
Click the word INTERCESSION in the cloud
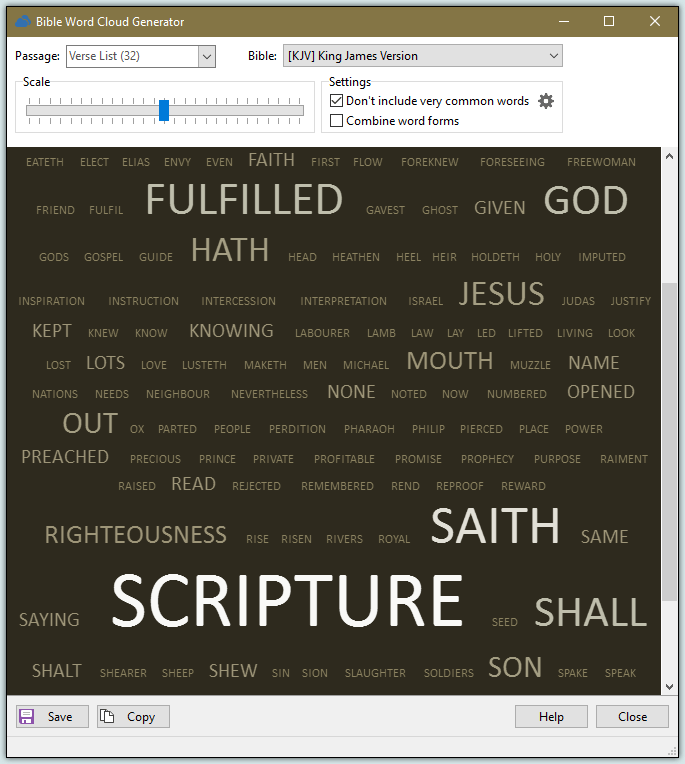[x=239, y=301]
